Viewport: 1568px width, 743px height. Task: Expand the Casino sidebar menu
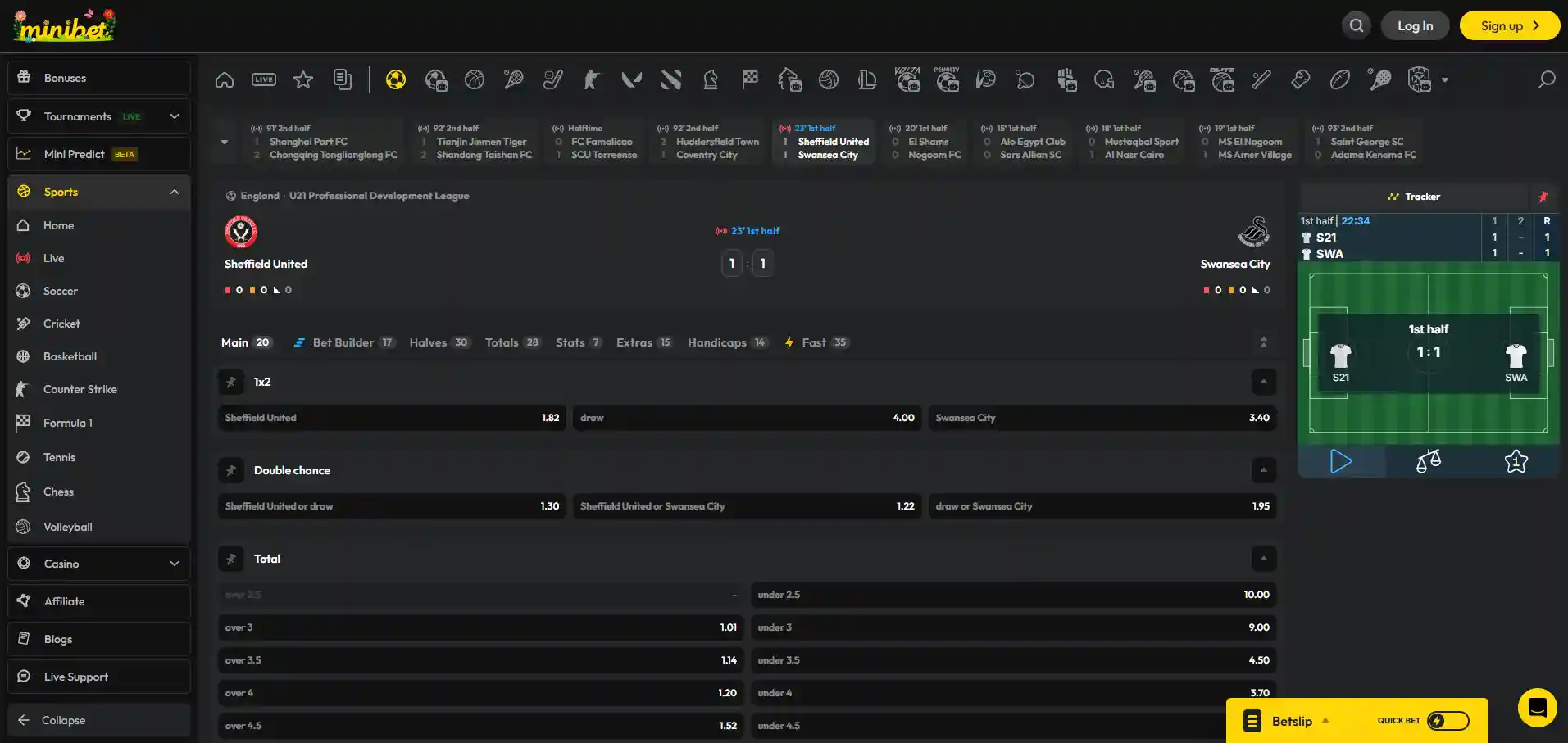(x=175, y=564)
